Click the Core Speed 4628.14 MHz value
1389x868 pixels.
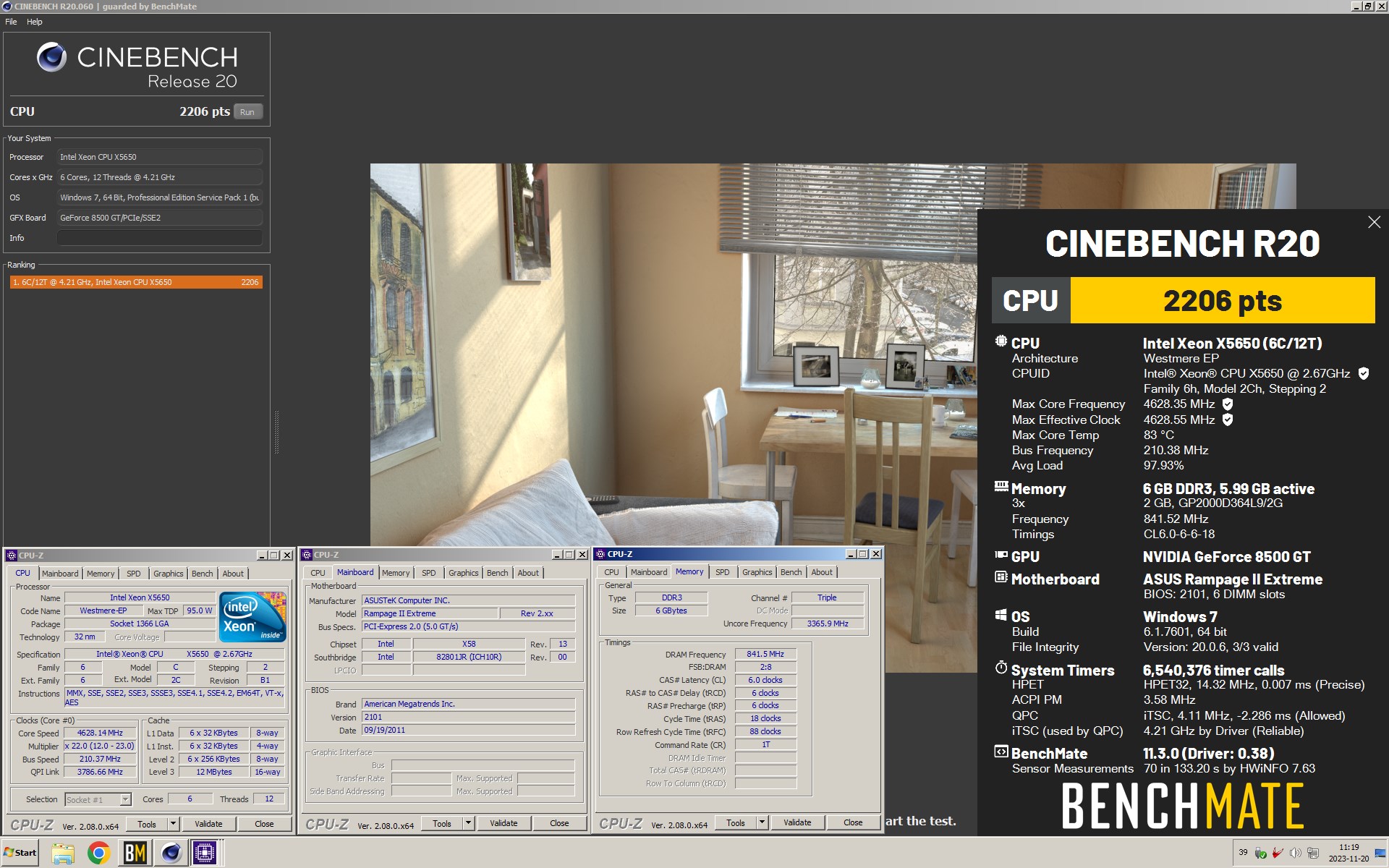click(x=100, y=733)
